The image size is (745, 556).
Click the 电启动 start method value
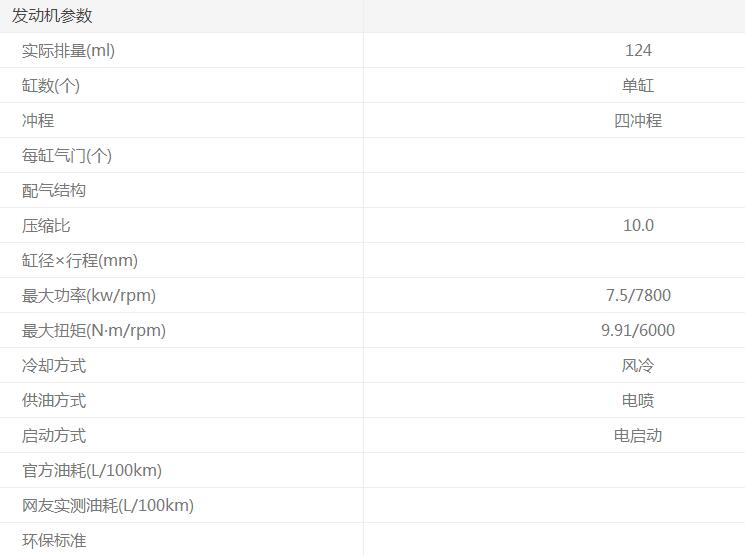(x=638, y=436)
